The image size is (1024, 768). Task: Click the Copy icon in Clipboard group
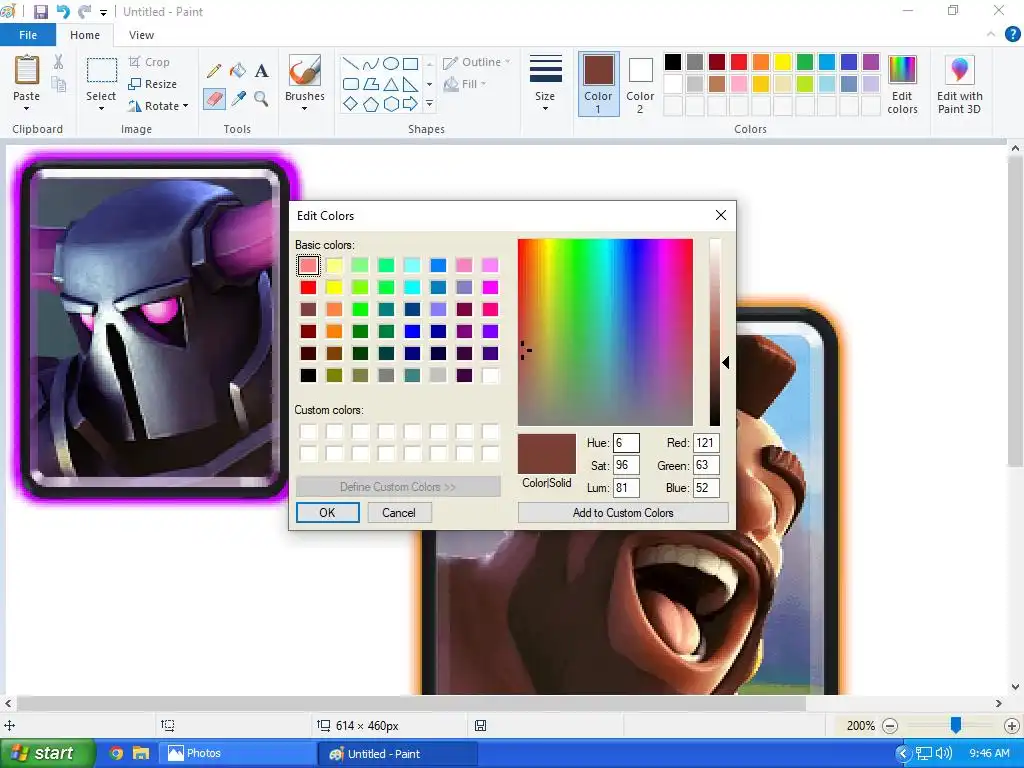point(59,84)
